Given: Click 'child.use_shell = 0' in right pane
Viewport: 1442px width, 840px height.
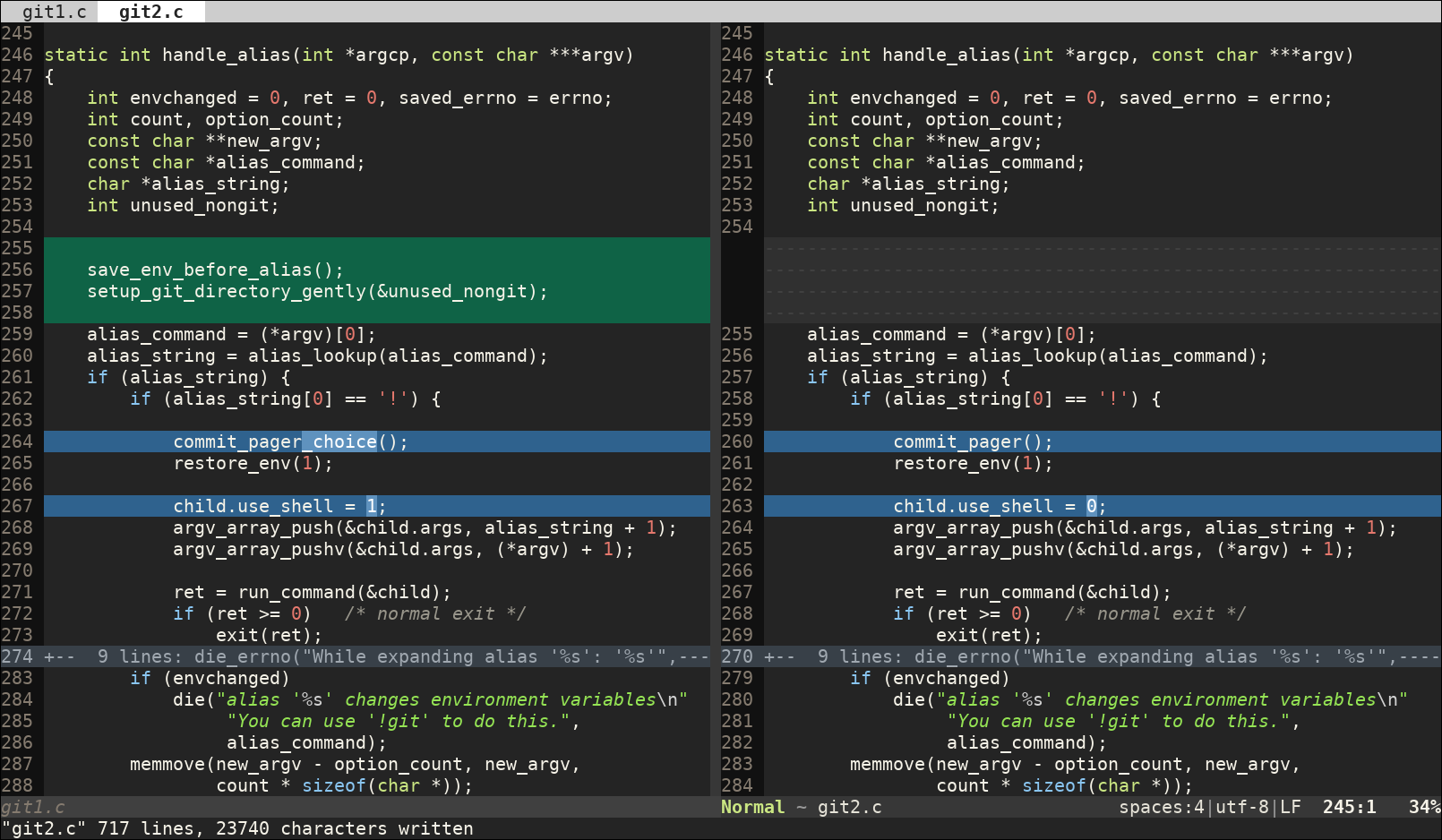Looking at the screenshot, I should point(999,506).
